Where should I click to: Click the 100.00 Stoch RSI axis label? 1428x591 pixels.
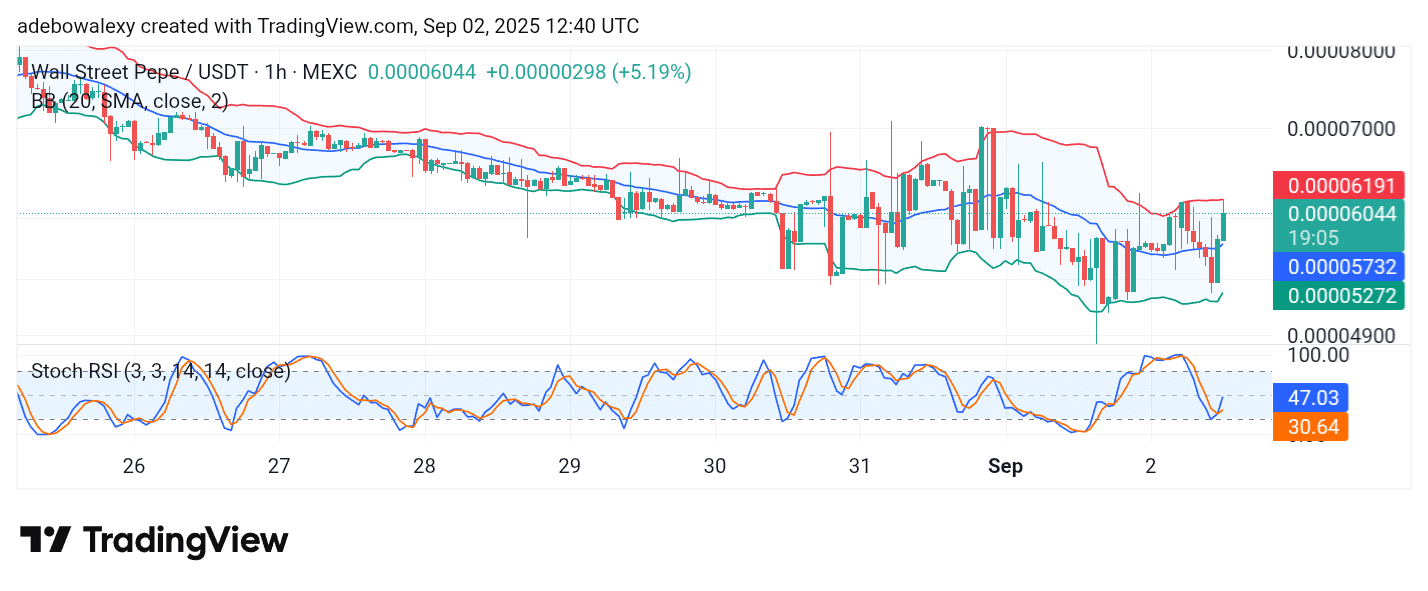1317,355
